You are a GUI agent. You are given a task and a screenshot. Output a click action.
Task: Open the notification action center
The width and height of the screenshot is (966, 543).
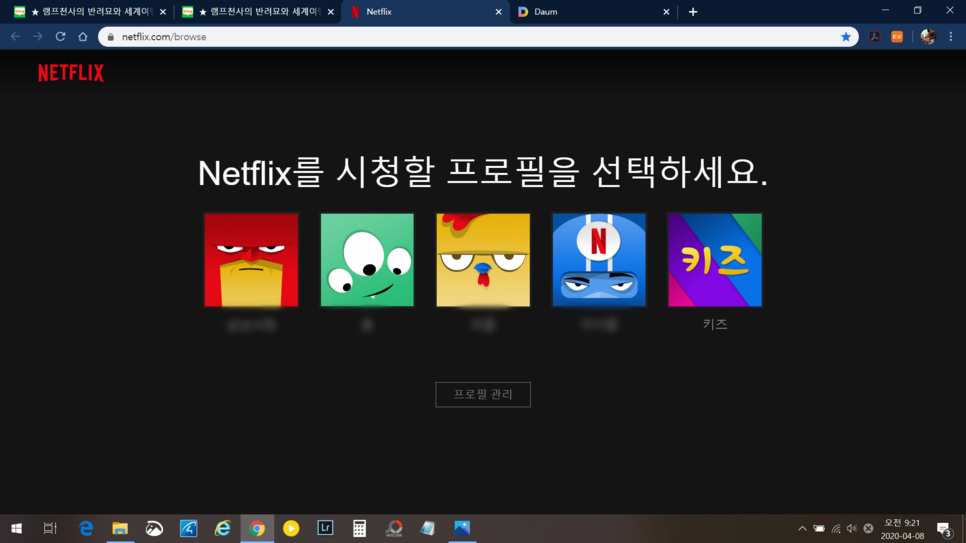pos(944,528)
